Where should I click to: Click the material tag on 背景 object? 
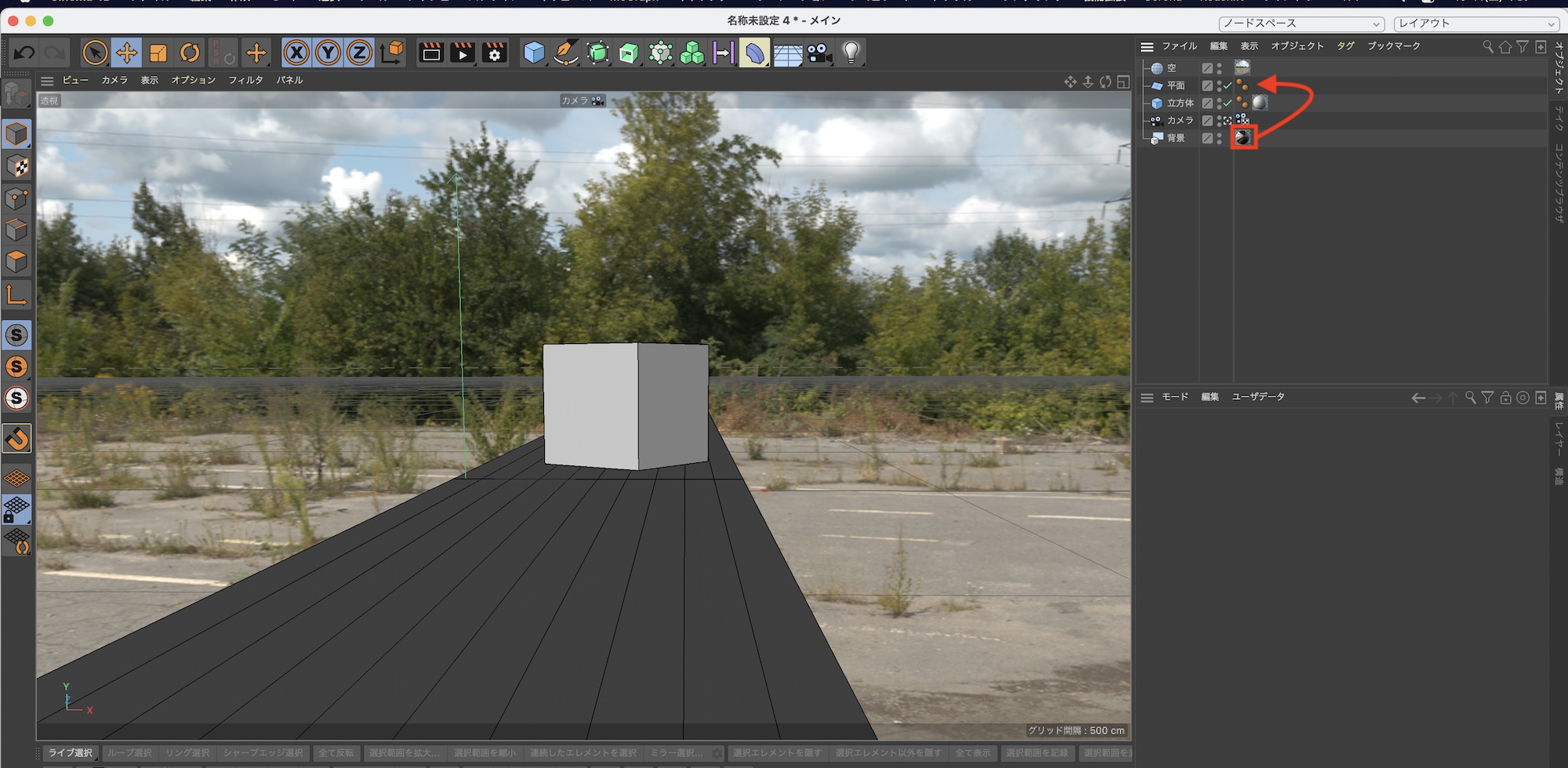click(x=1243, y=138)
